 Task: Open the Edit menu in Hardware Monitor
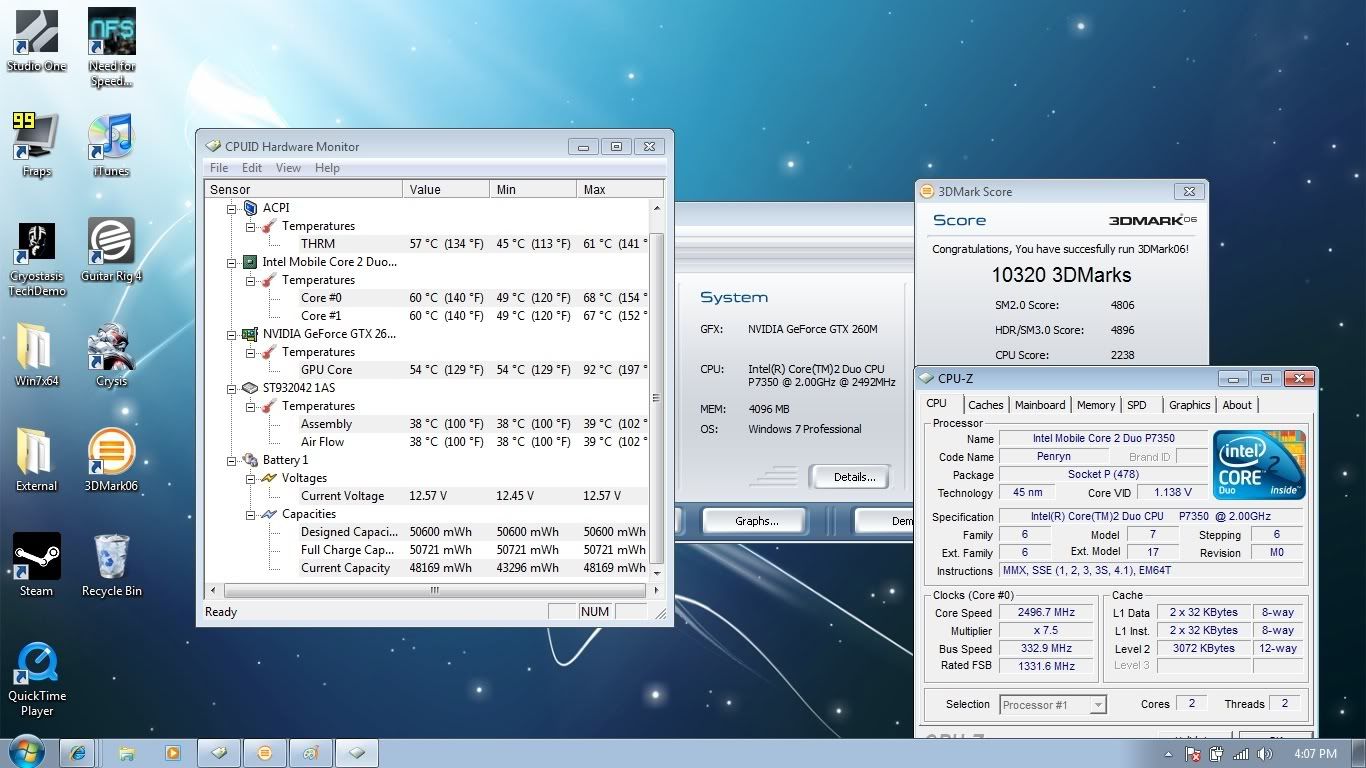coord(252,168)
